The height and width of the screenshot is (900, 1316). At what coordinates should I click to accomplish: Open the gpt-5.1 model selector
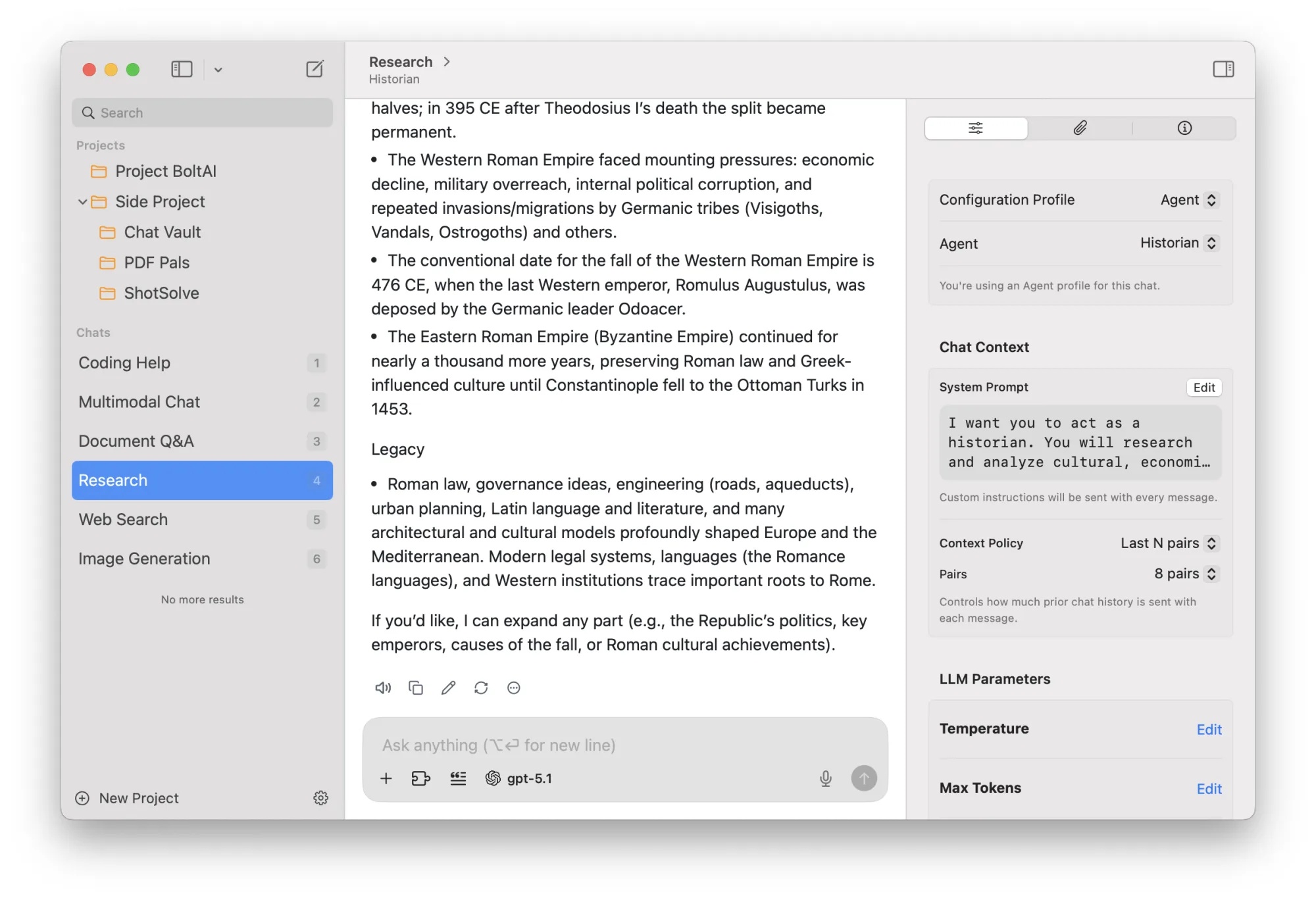pos(519,779)
